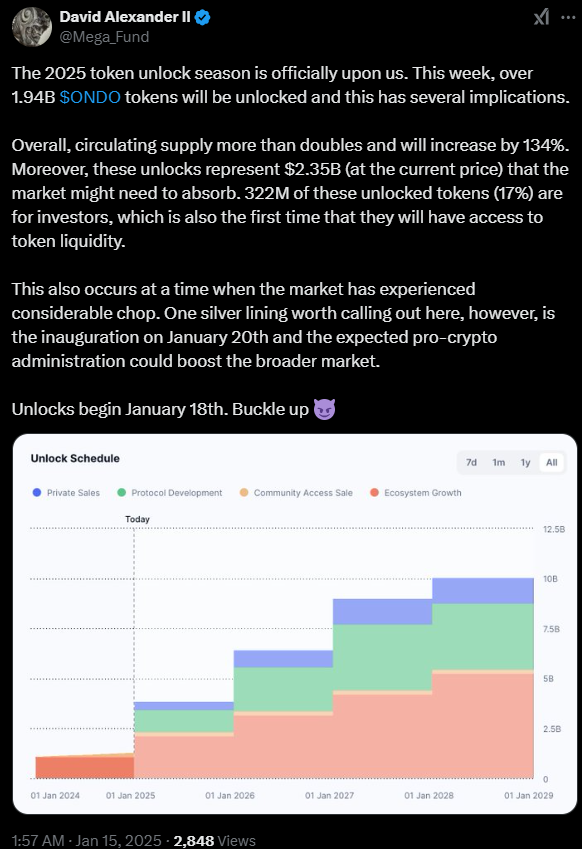Select the 1y range tab
582x849 pixels.
(x=525, y=462)
